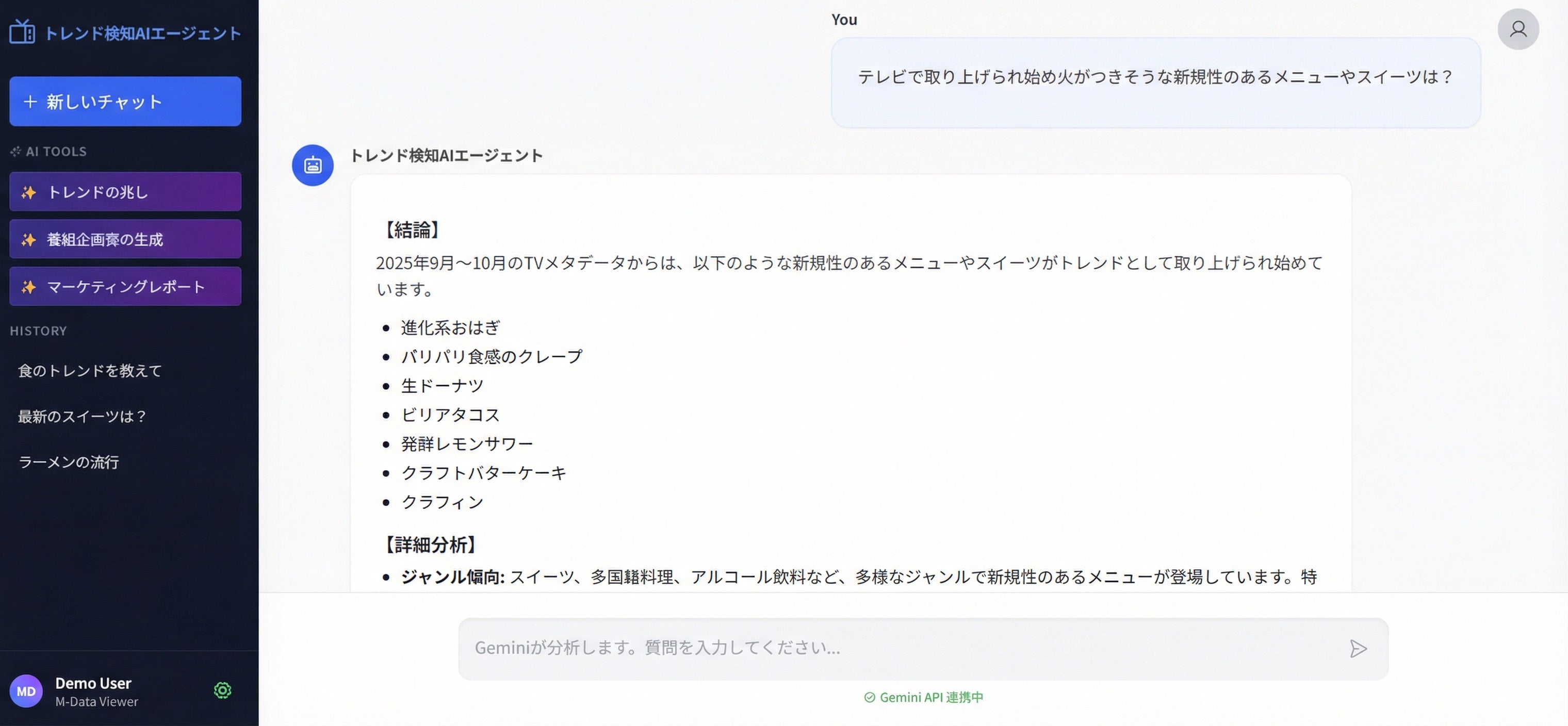Viewport: 1568px width, 726px height.
Task: Select history item 最新のスイーツは？
Action: pos(82,416)
